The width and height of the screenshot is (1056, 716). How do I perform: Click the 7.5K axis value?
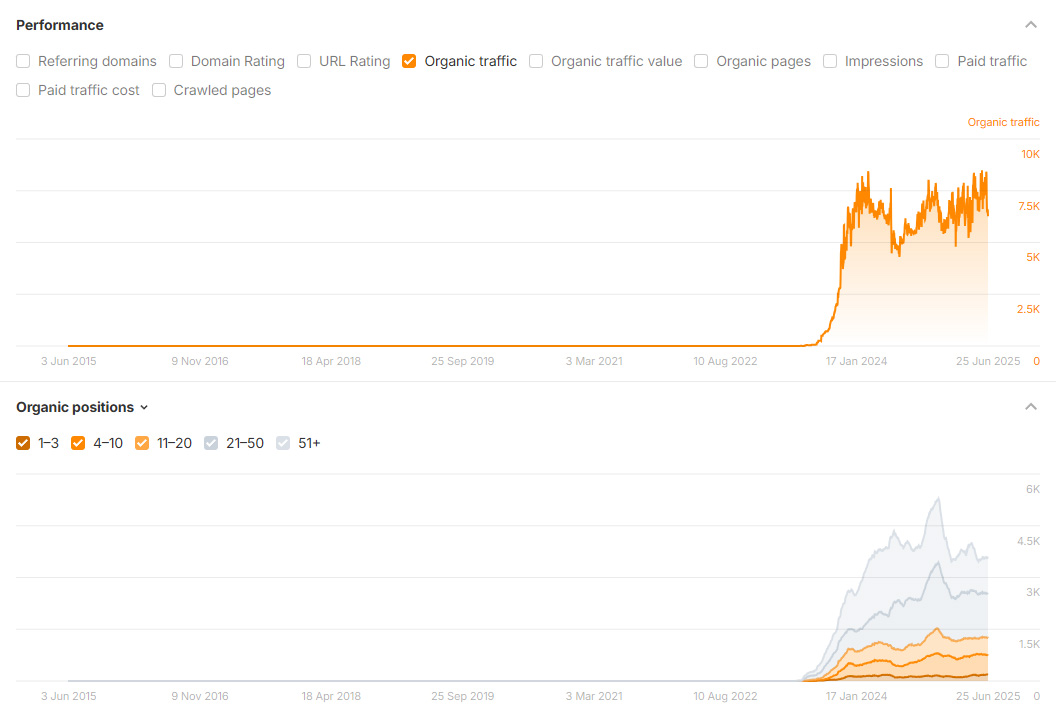pos(1028,206)
